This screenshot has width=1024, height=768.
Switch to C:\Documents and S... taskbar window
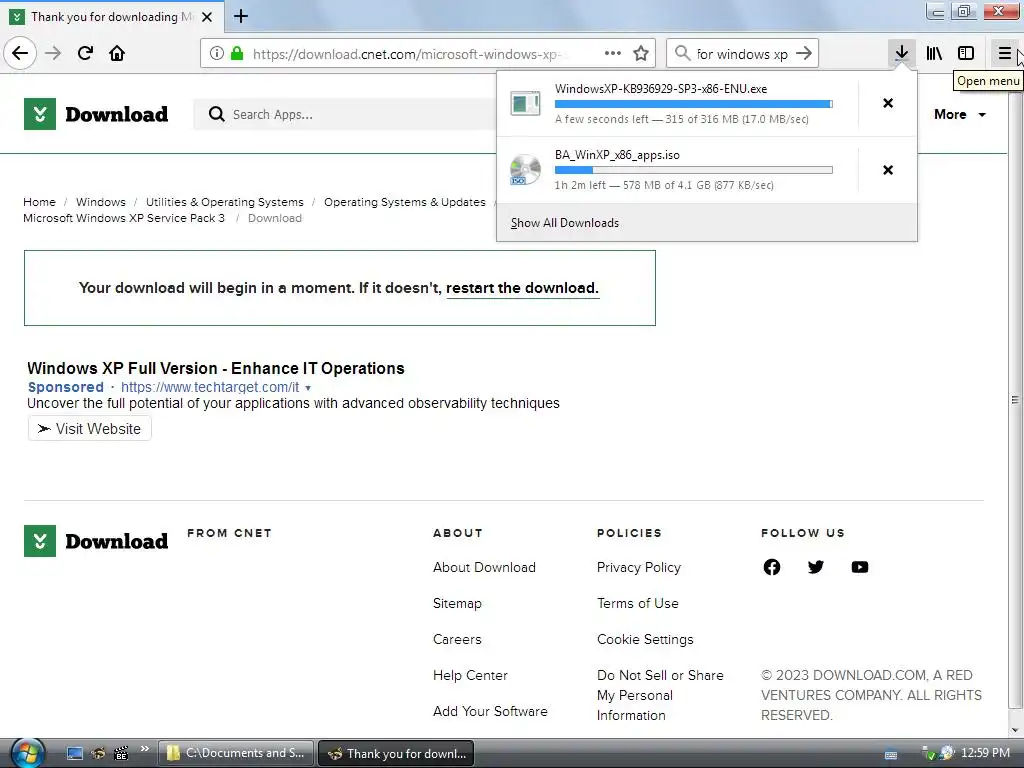tap(236, 753)
